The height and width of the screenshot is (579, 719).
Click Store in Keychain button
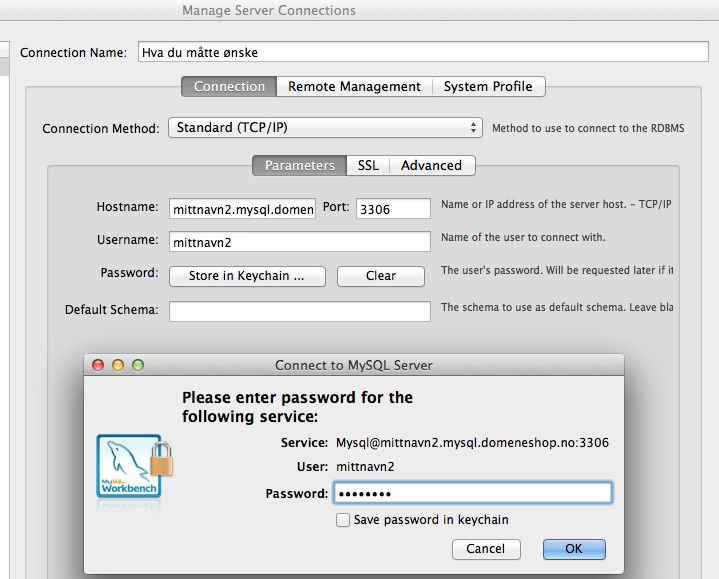247,276
